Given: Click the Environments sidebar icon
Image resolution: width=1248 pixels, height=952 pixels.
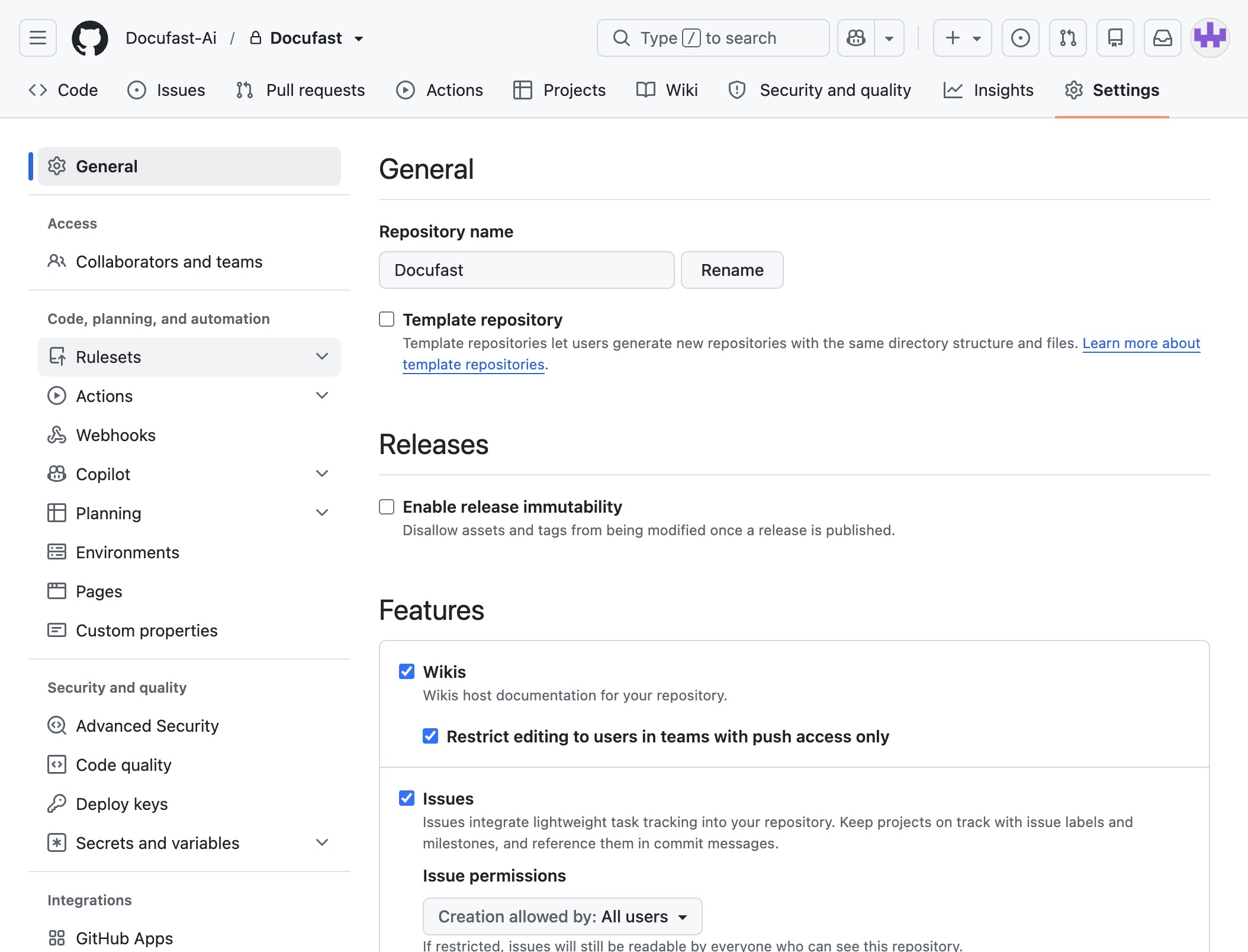Looking at the screenshot, I should pyautogui.click(x=57, y=552).
